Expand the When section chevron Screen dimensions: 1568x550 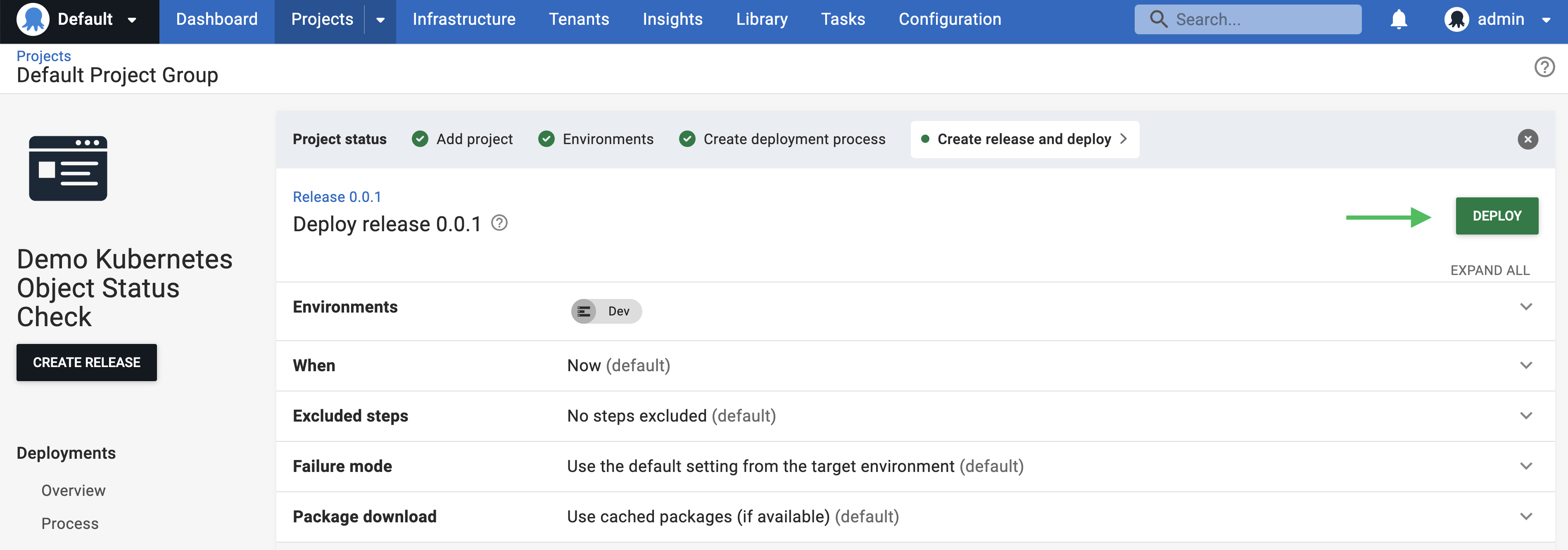(x=1526, y=365)
